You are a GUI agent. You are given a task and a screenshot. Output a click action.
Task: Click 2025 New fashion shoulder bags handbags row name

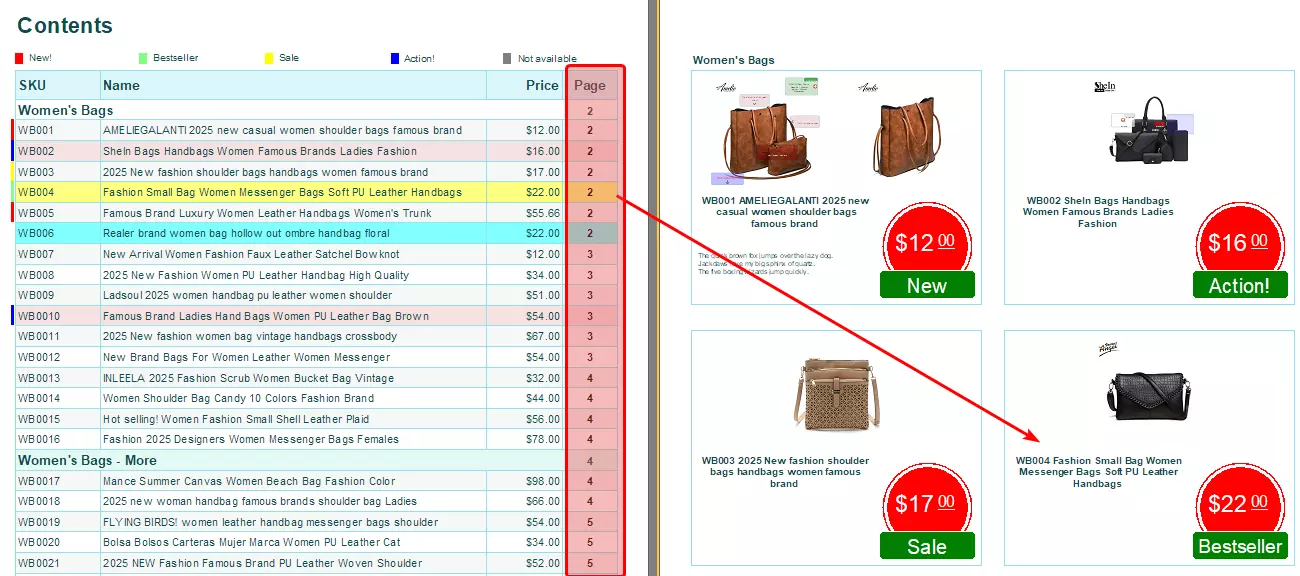click(265, 172)
